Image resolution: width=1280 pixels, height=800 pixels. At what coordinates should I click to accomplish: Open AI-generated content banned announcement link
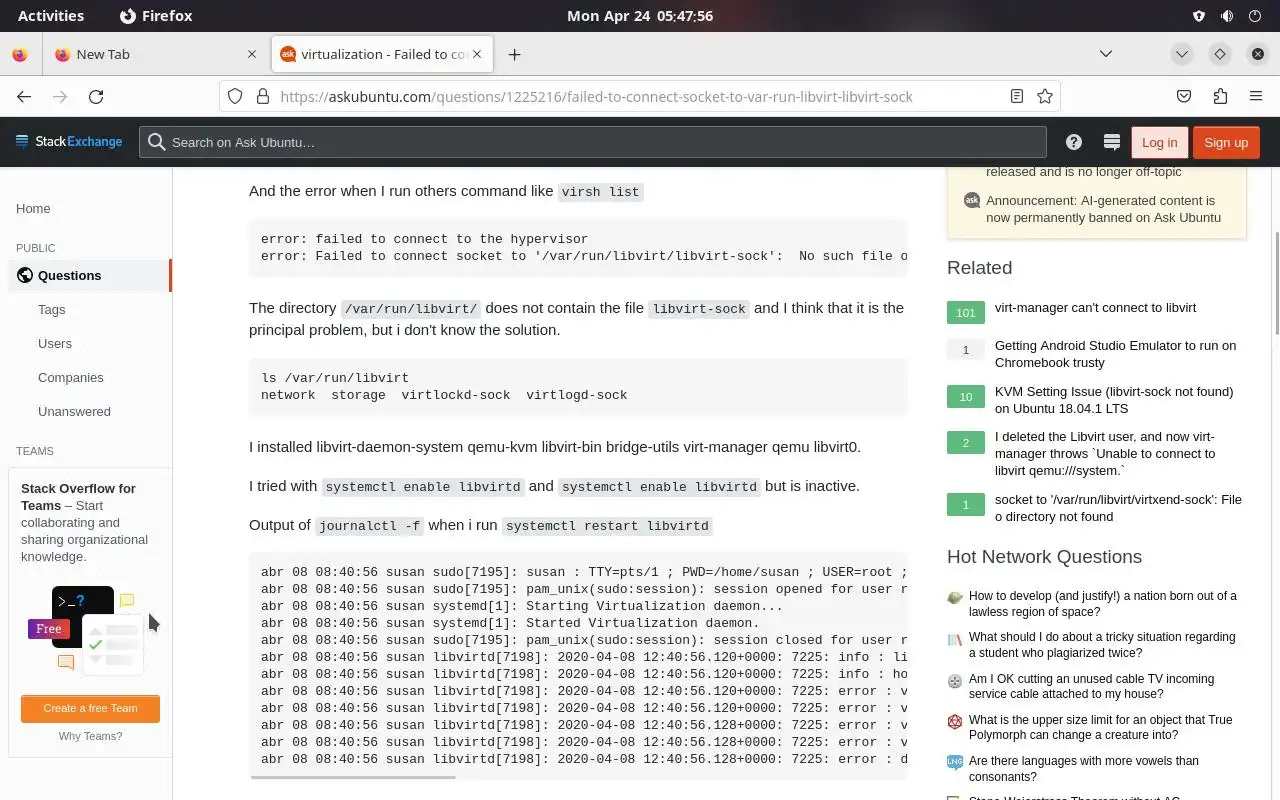click(1103, 209)
